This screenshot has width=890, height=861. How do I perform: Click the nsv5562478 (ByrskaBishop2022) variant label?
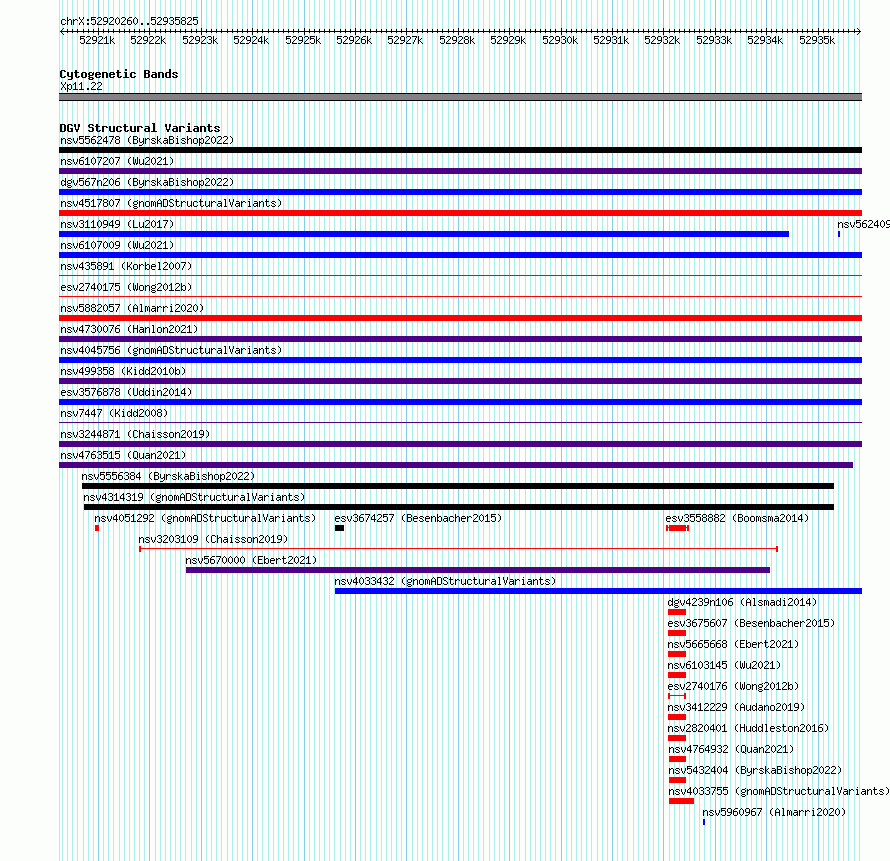[147, 140]
